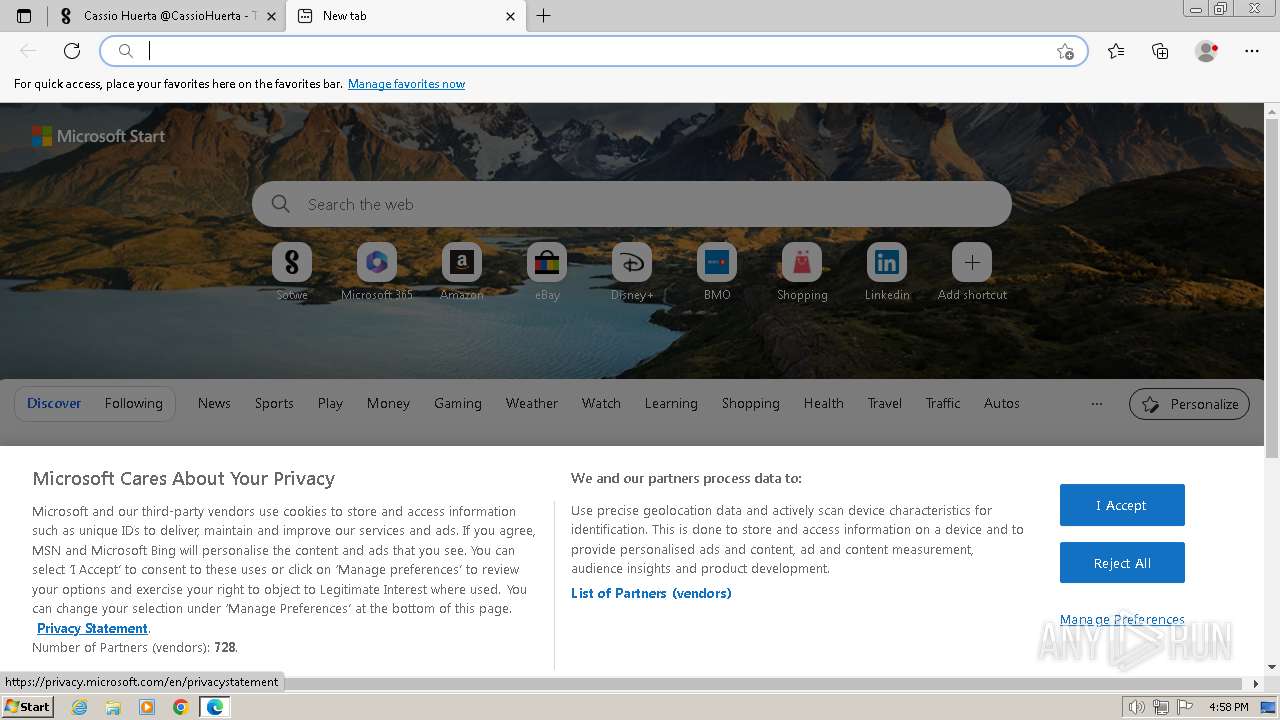1280x720 pixels.
Task: Open a new browser tab with plus button
Action: pos(543,16)
